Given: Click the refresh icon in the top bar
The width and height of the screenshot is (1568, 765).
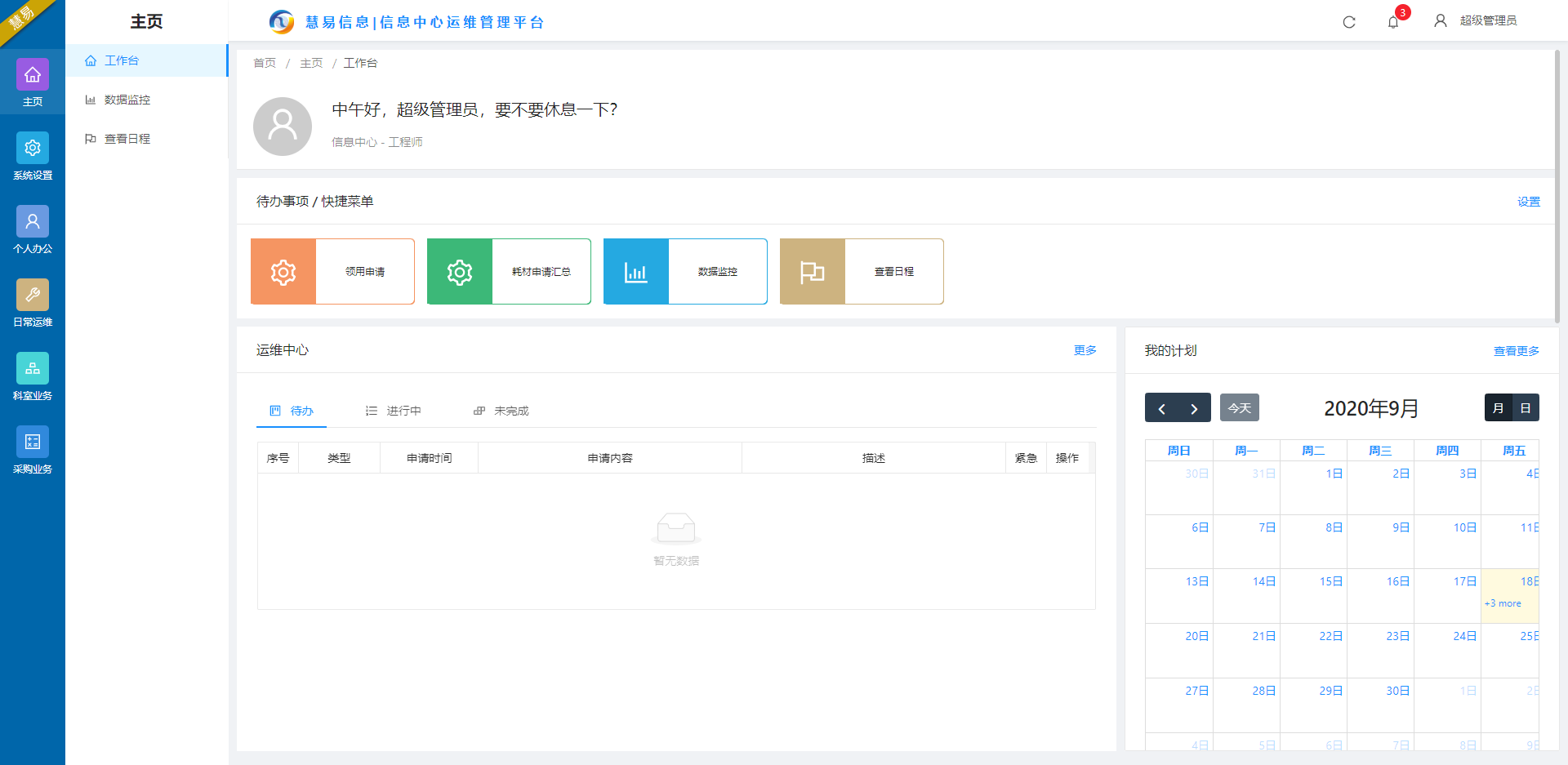Looking at the screenshot, I should [1349, 22].
